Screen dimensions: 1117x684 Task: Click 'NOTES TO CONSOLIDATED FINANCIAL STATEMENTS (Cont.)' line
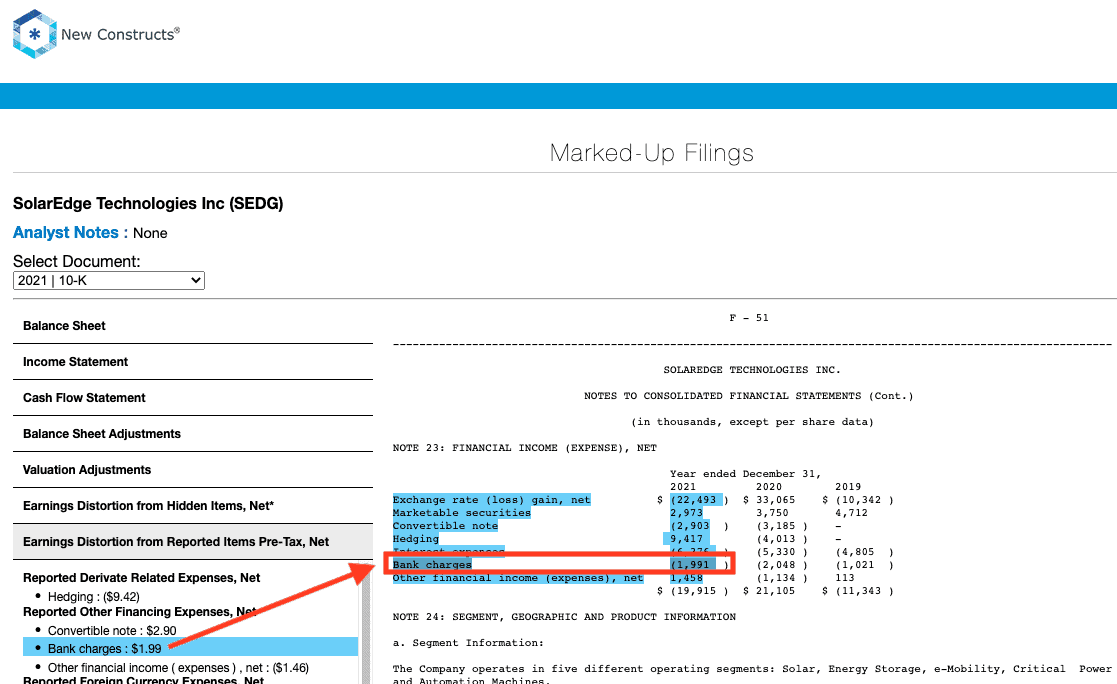[749, 396]
